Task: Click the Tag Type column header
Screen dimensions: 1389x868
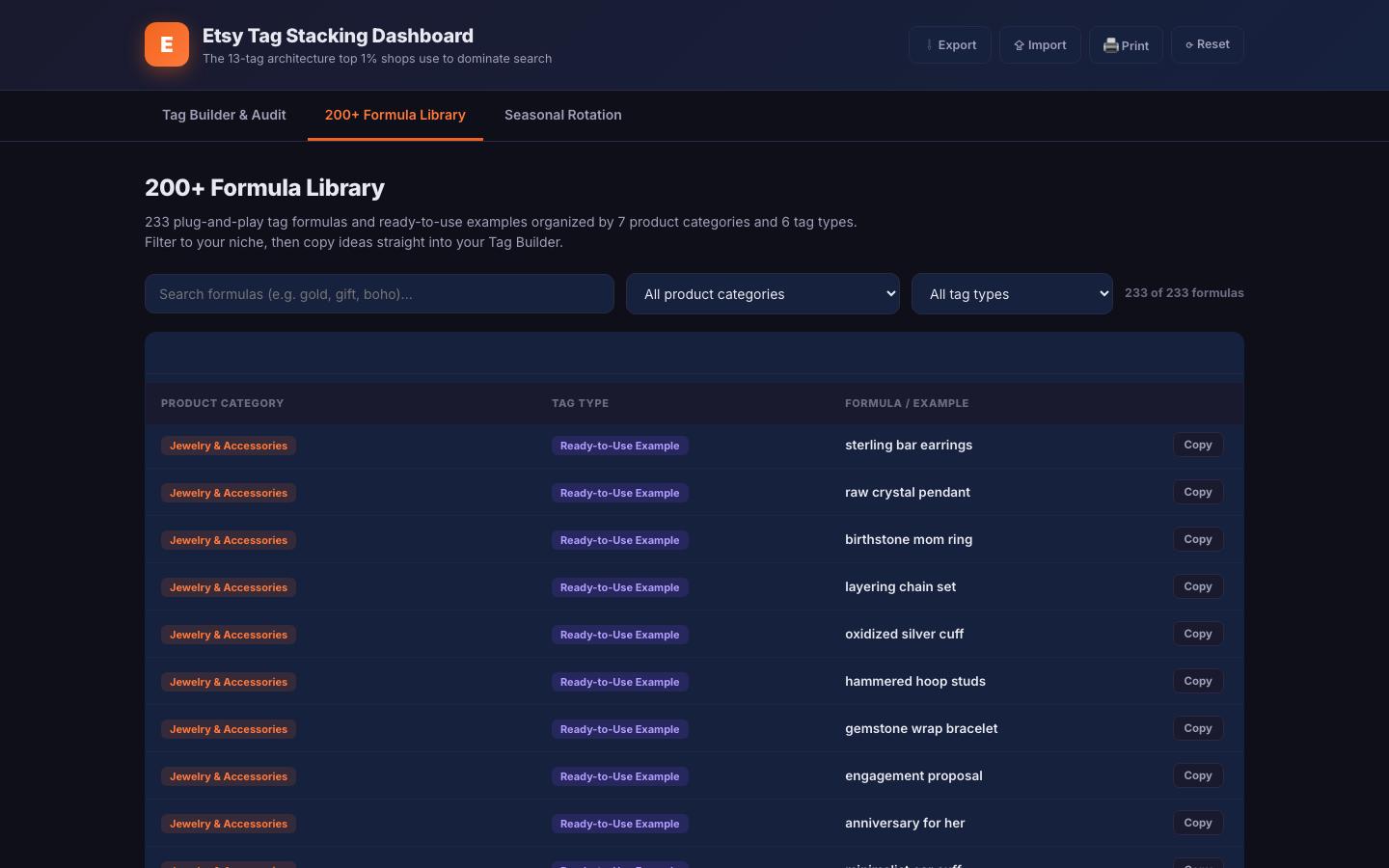Action: pos(581,403)
